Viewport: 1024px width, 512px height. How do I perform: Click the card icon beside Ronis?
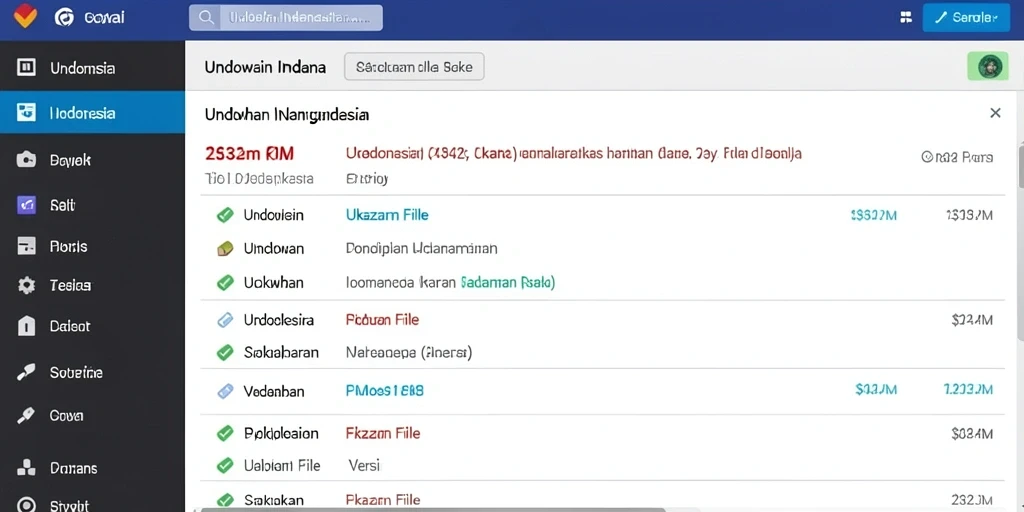[26, 246]
